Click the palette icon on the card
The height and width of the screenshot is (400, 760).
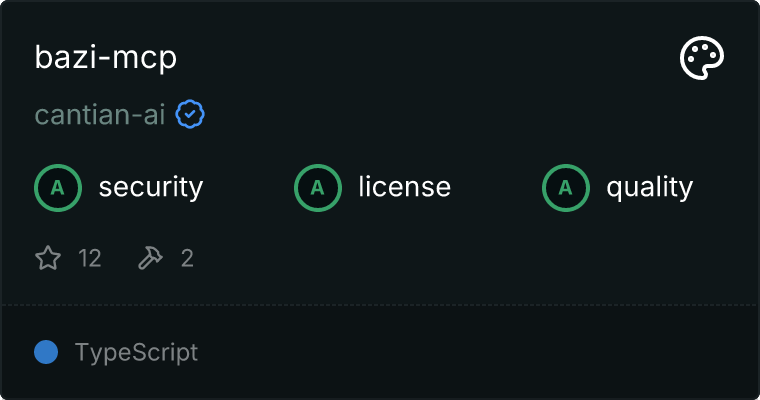click(x=702, y=59)
